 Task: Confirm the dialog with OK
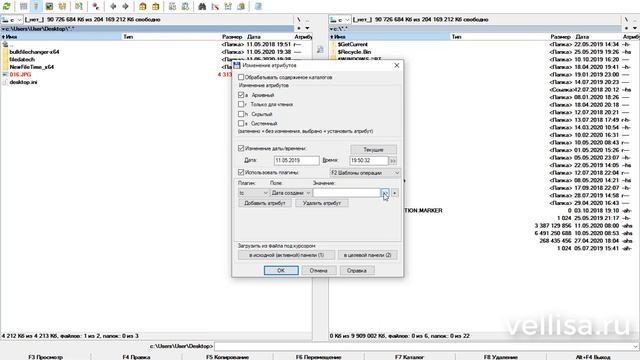pos(281,270)
